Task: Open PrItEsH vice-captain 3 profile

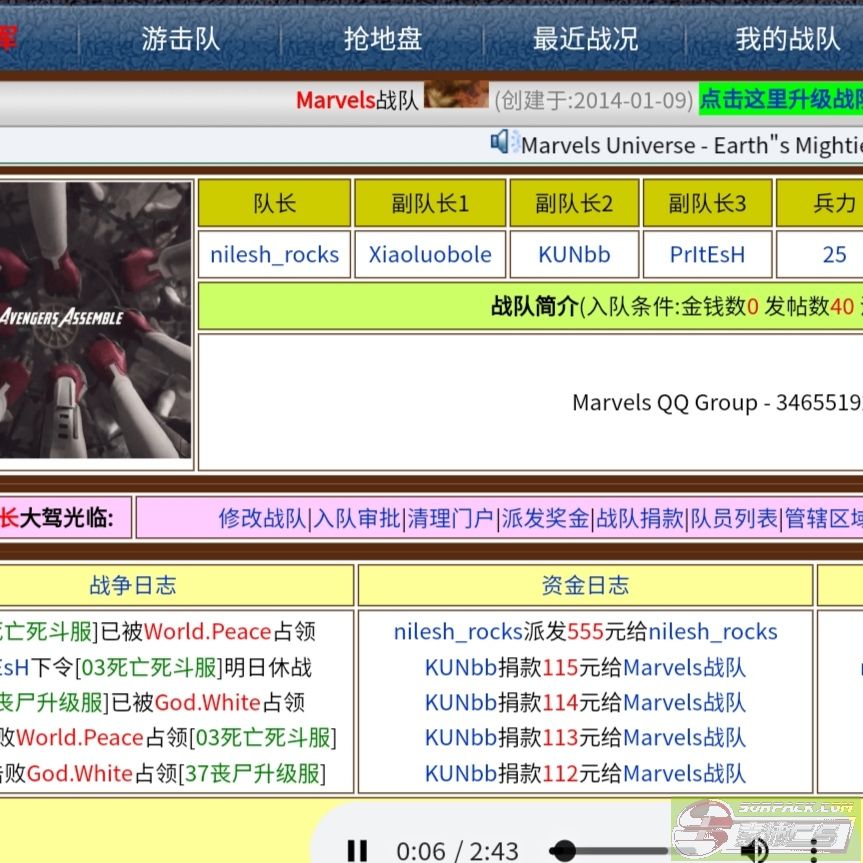Action: click(x=707, y=255)
